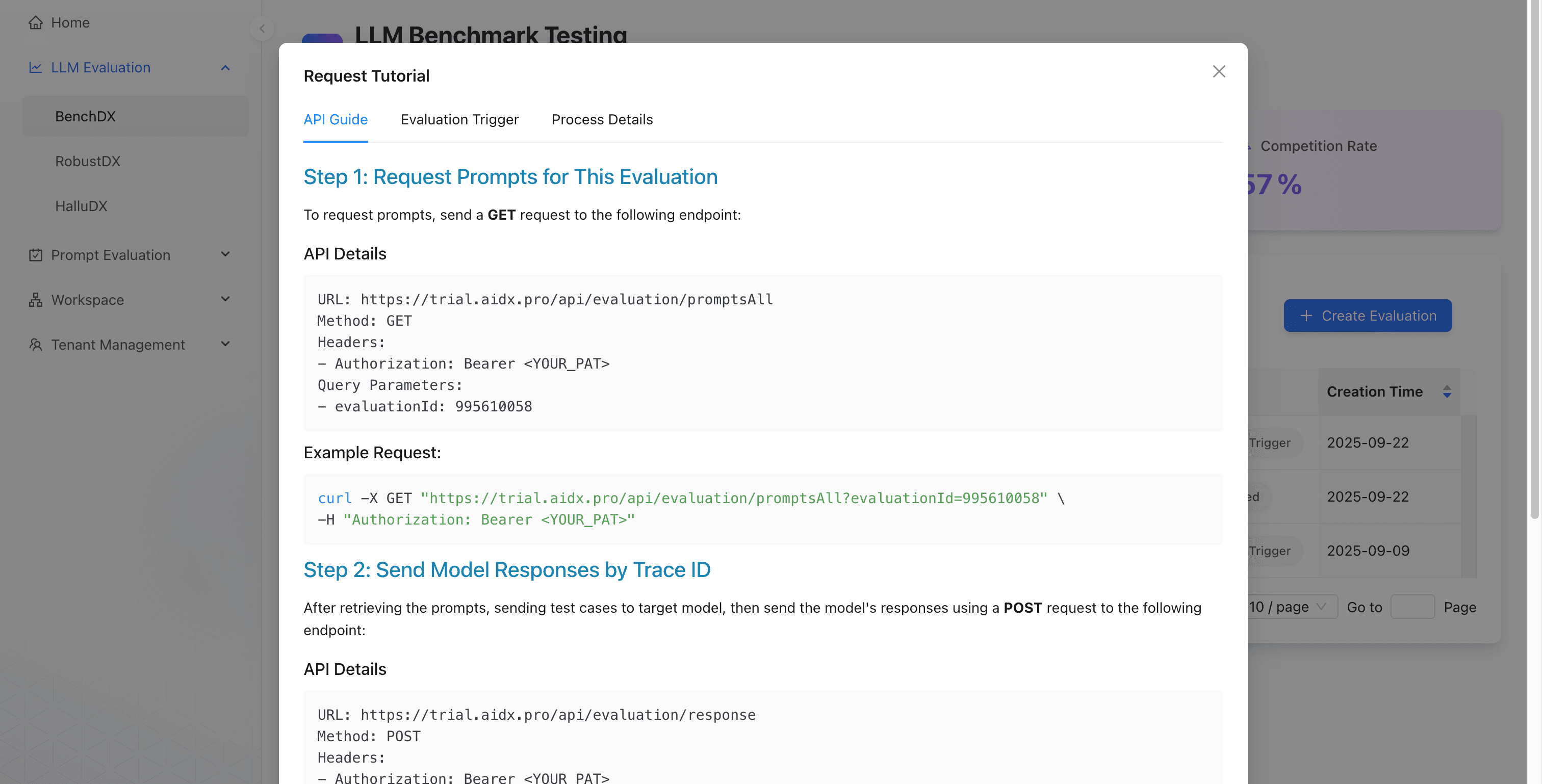Click the Go to page input field
This screenshot has width=1542, height=784.
(x=1412, y=607)
